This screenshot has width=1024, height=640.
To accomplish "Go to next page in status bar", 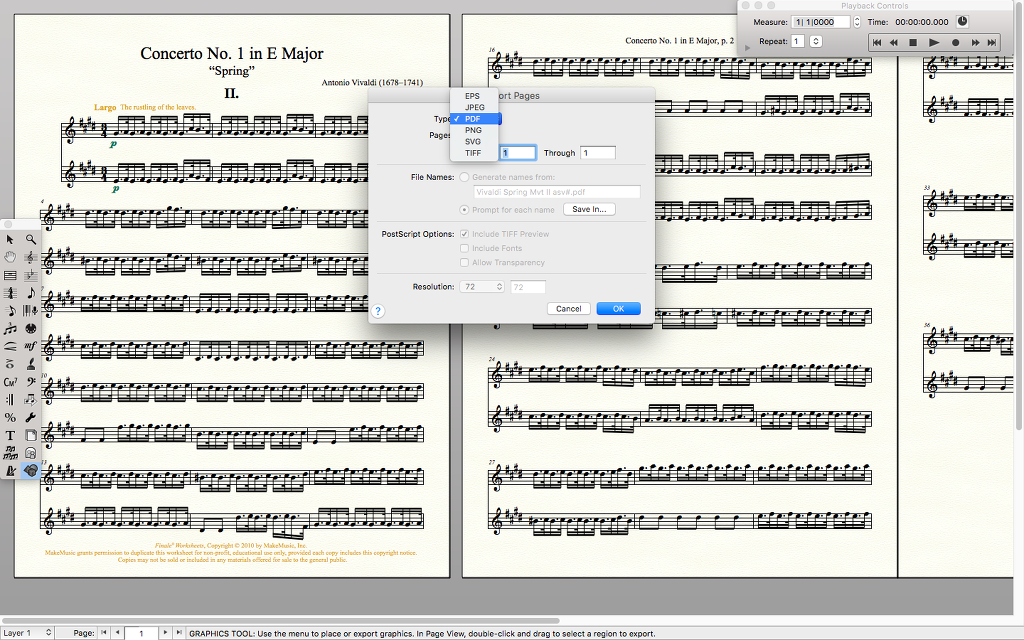I will (x=165, y=633).
